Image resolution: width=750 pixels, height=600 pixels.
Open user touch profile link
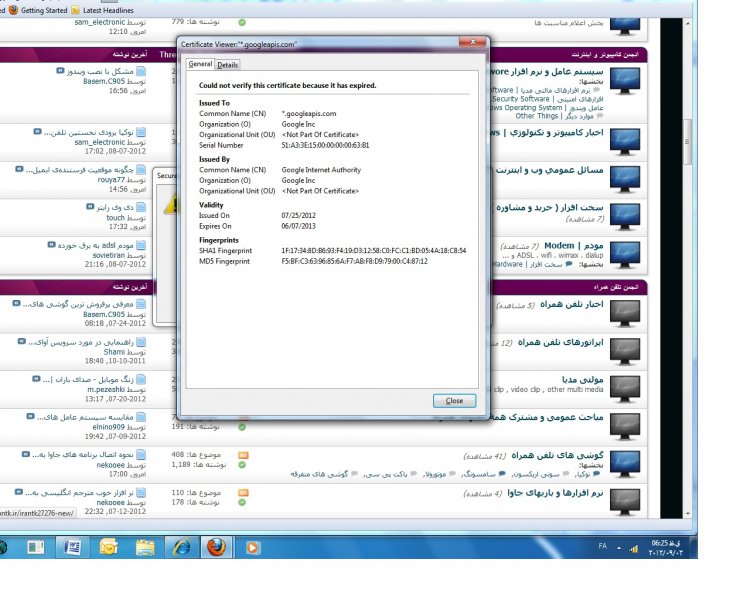pos(116,218)
